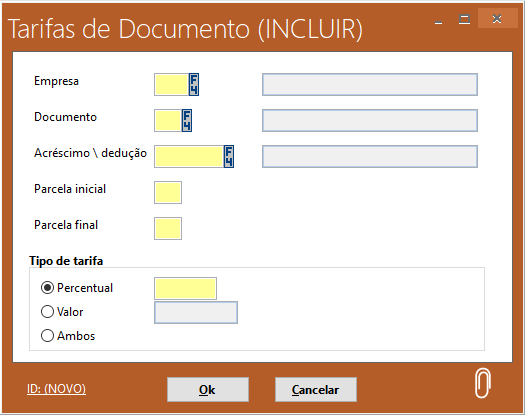Open the ID: (NOVO) link
The height and width of the screenshot is (415, 525).
pyautogui.click(x=56, y=389)
